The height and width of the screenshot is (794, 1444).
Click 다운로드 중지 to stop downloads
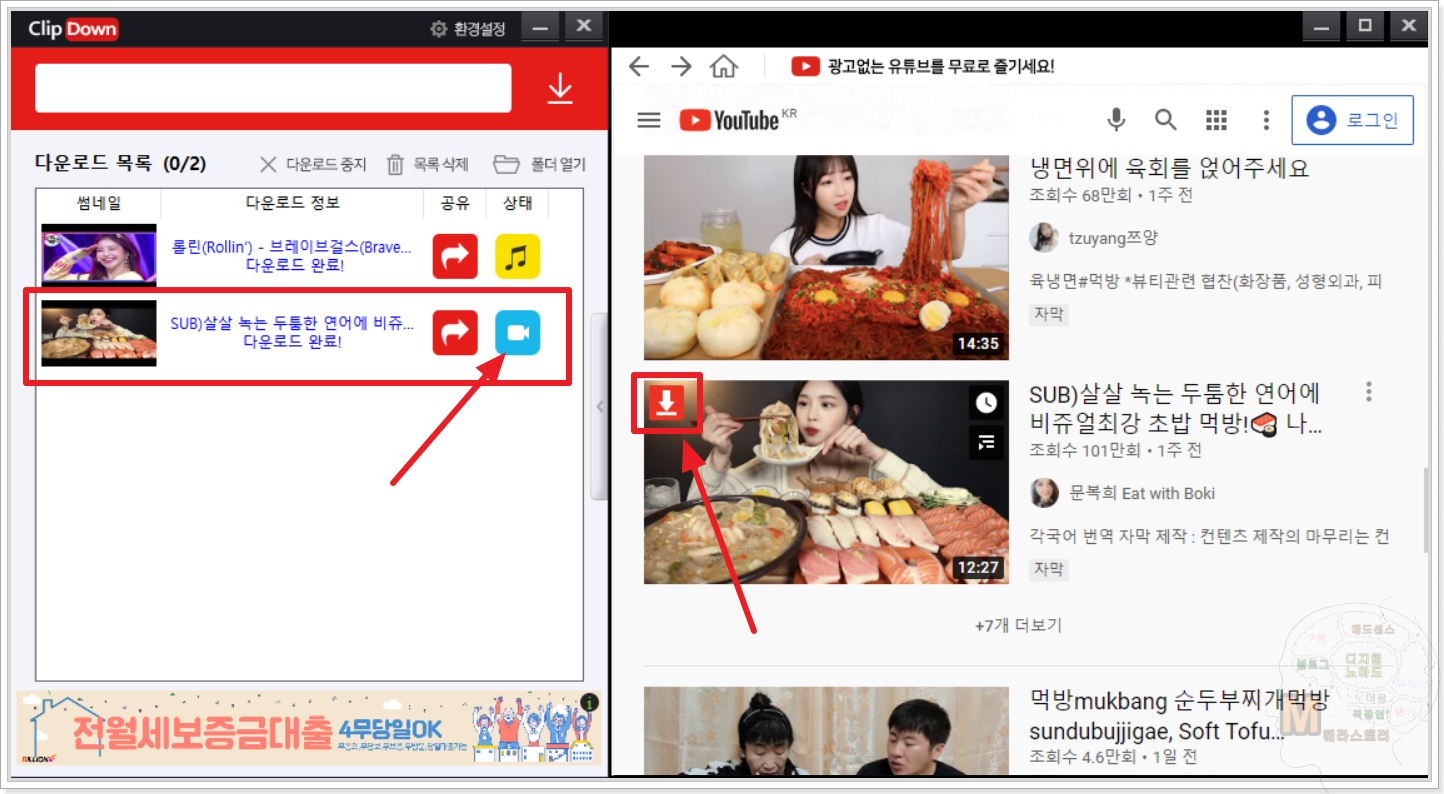(x=313, y=164)
